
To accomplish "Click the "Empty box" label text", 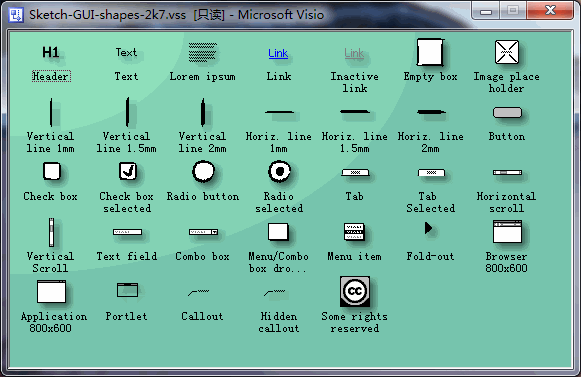I will [430, 76].
